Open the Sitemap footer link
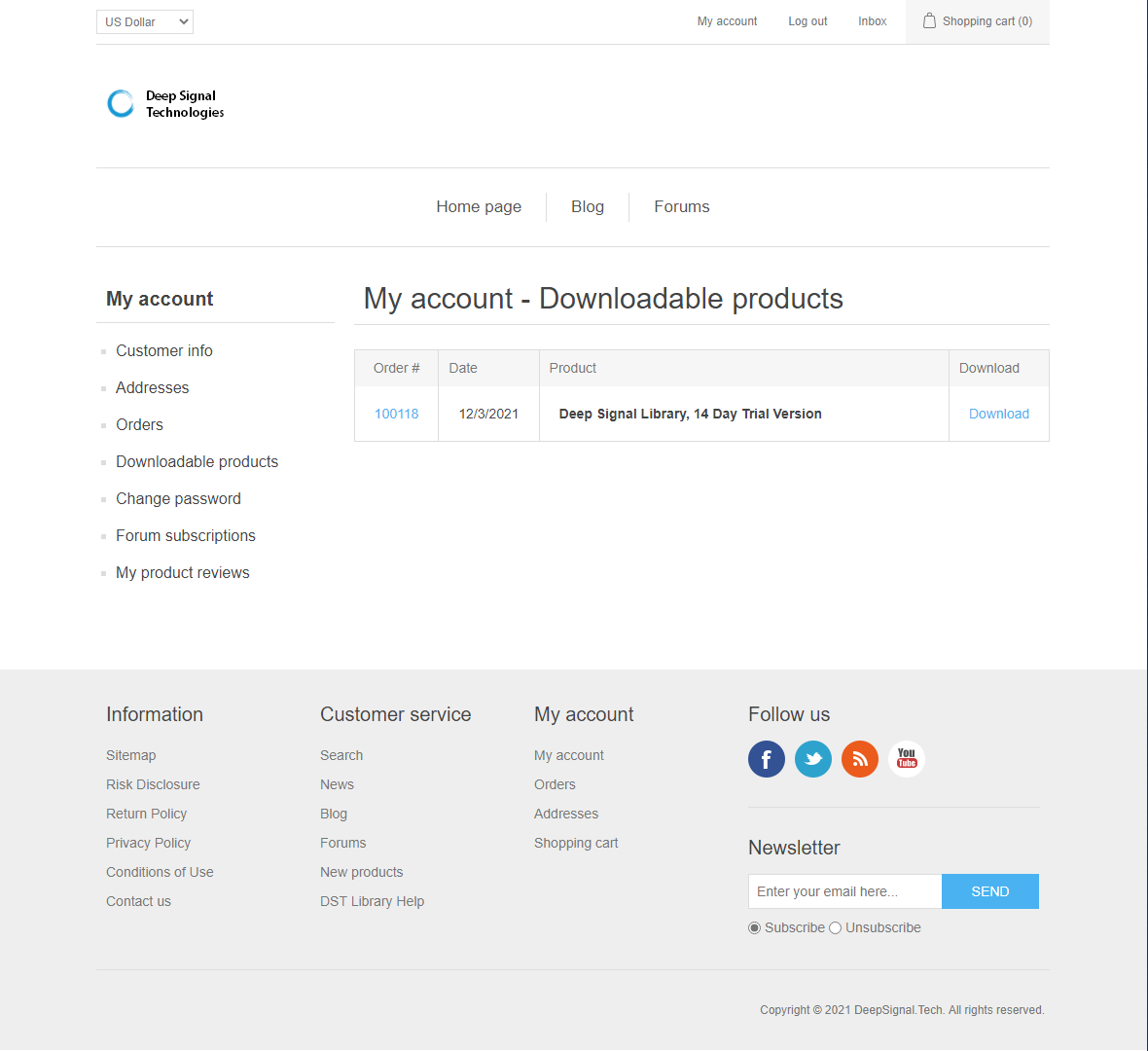Image resolution: width=1148 pixels, height=1051 pixels. click(x=131, y=755)
